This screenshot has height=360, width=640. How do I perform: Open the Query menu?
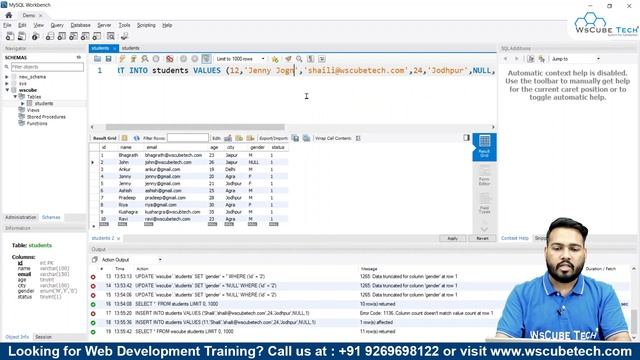(x=57, y=25)
